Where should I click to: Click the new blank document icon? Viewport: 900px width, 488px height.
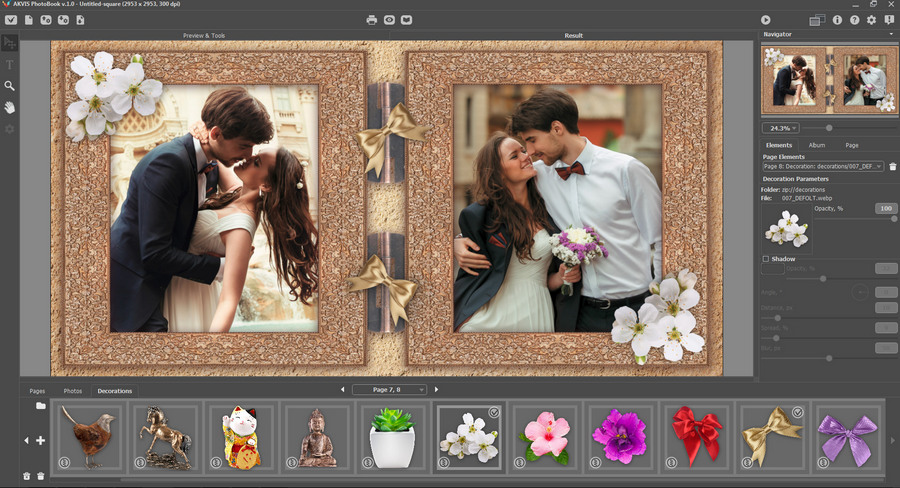pyautogui.click(x=29, y=20)
